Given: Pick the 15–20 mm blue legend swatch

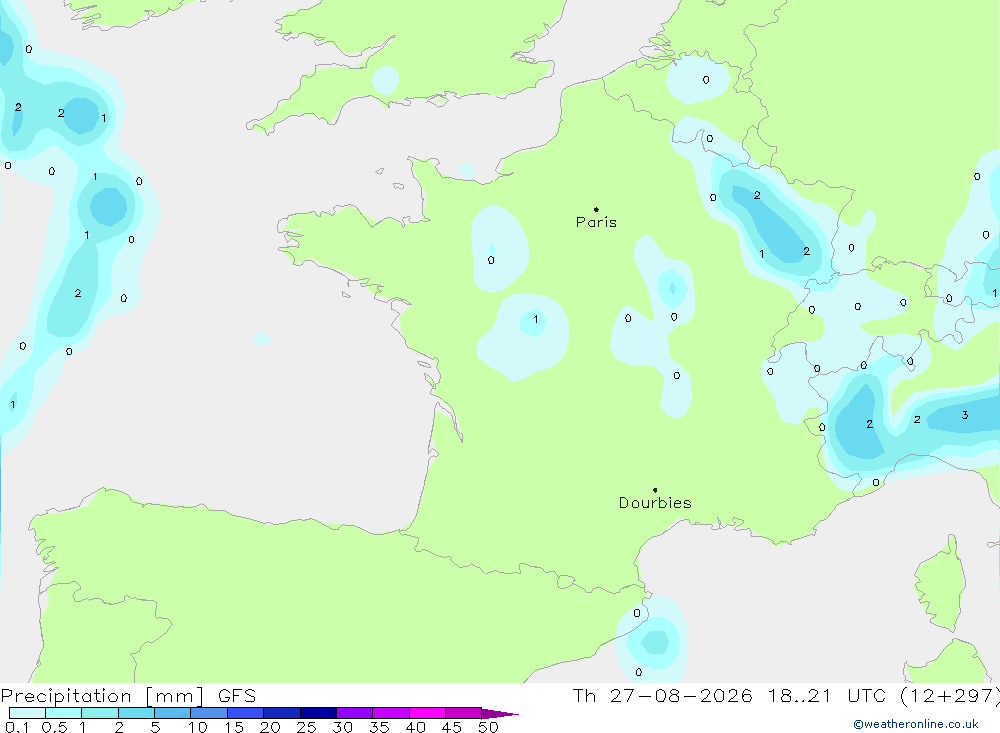Looking at the screenshot, I should pyautogui.click(x=246, y=713).
